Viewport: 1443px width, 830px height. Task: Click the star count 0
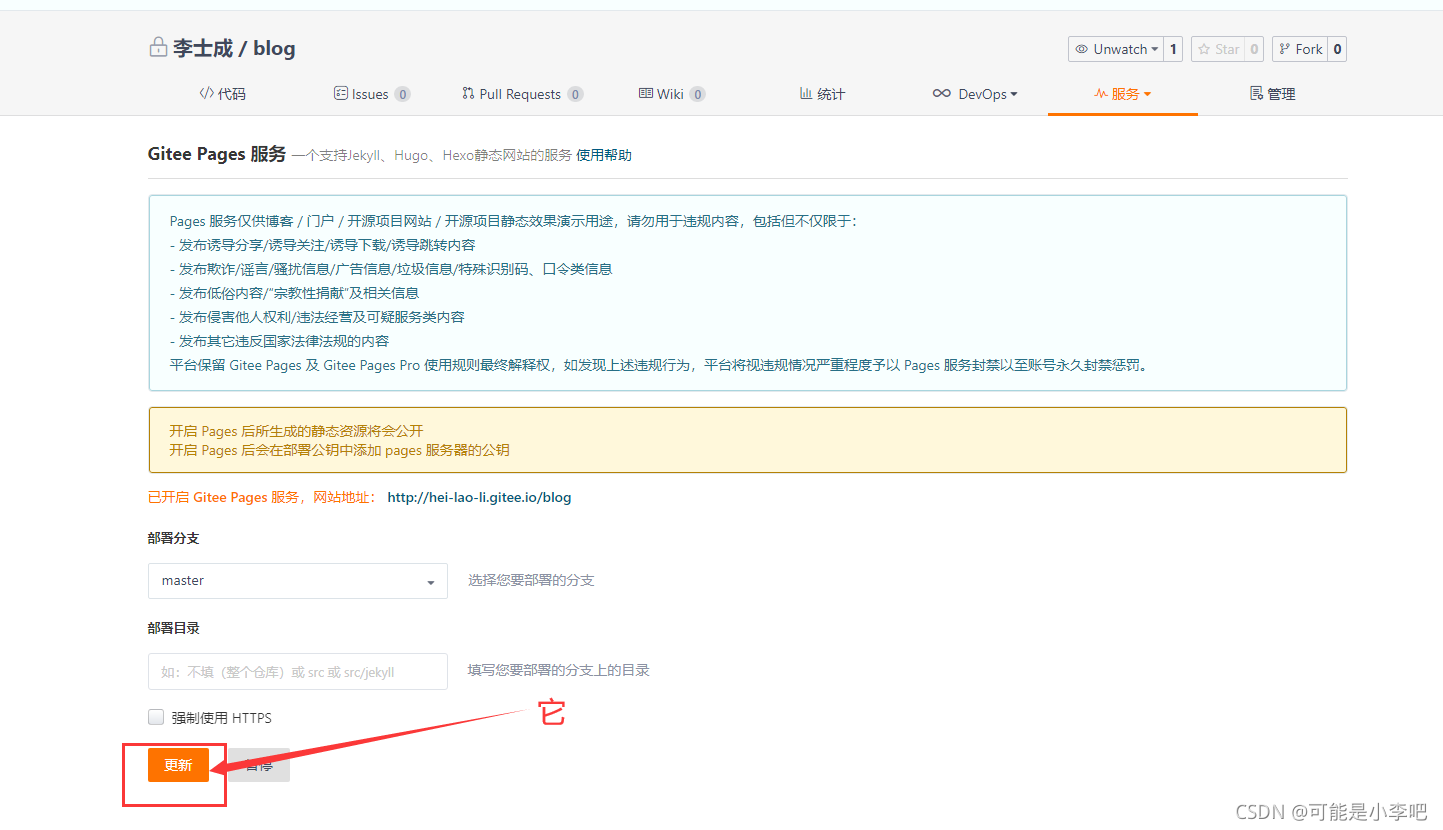[x=1254, y=49]
